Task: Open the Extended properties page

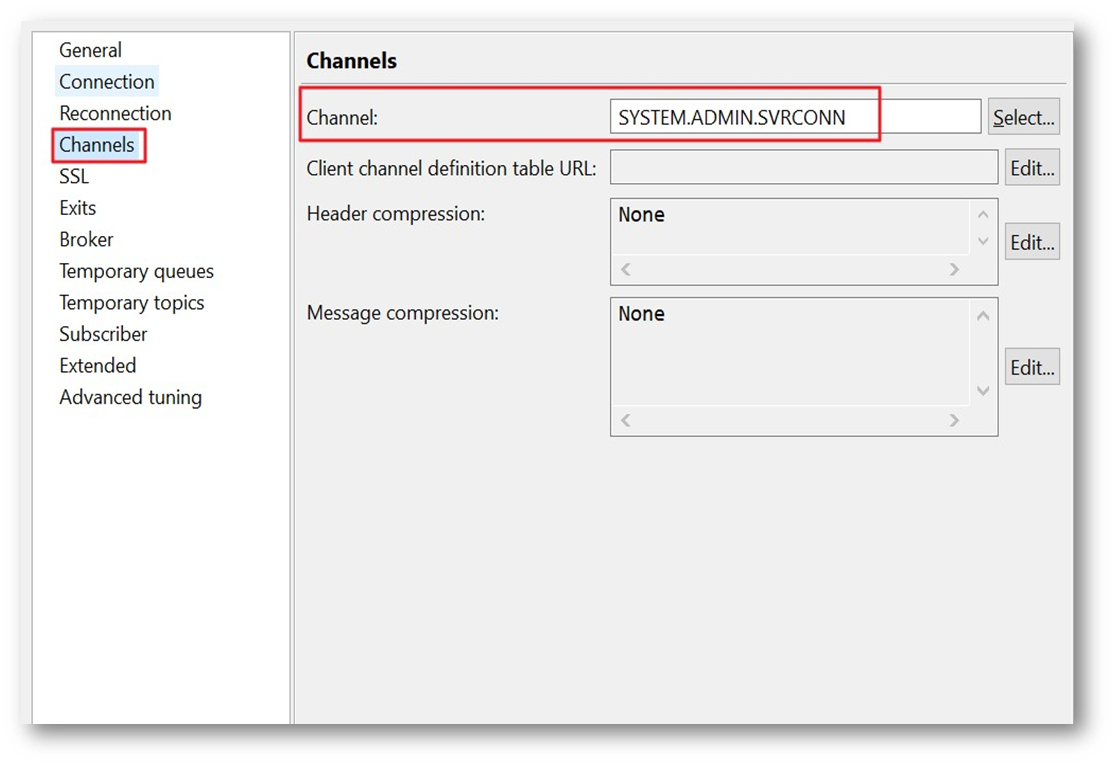Action: click(x=97, y=366)
